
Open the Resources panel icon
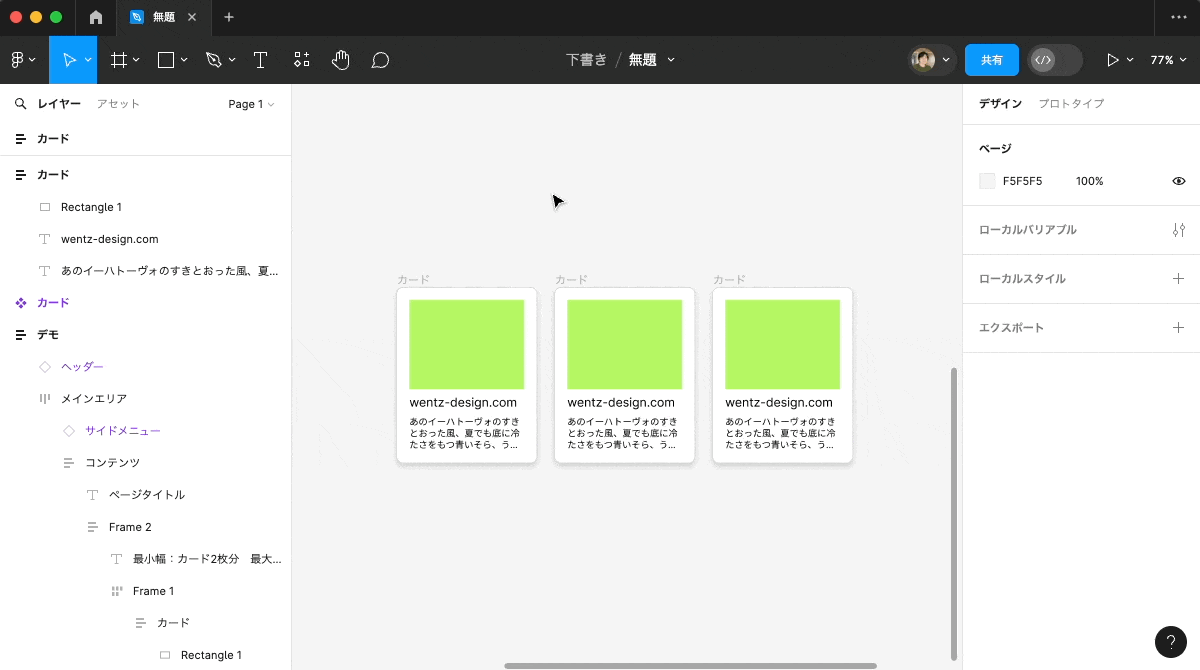(x=301, y=59)
